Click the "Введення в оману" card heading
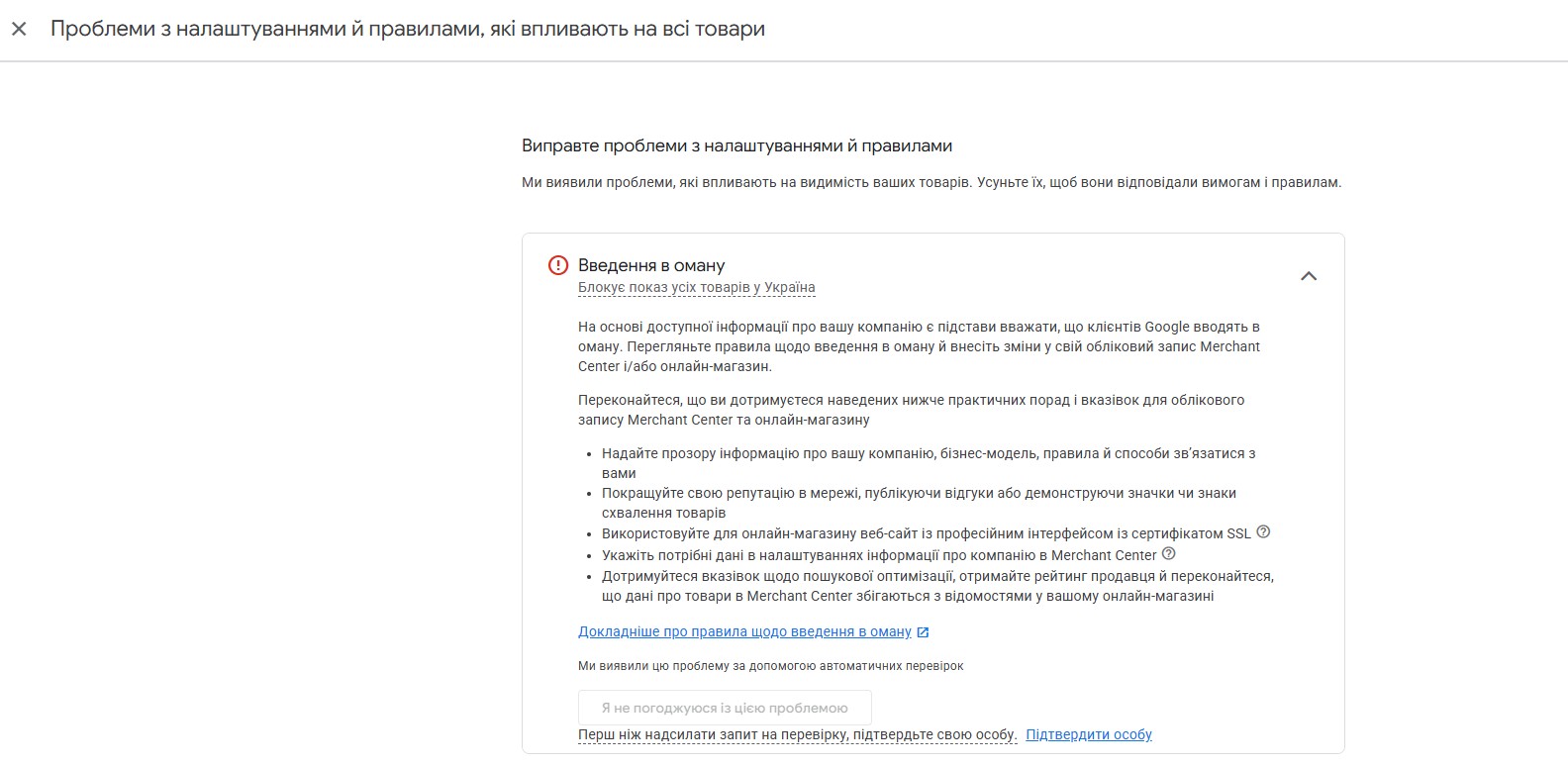 [651, 265]
